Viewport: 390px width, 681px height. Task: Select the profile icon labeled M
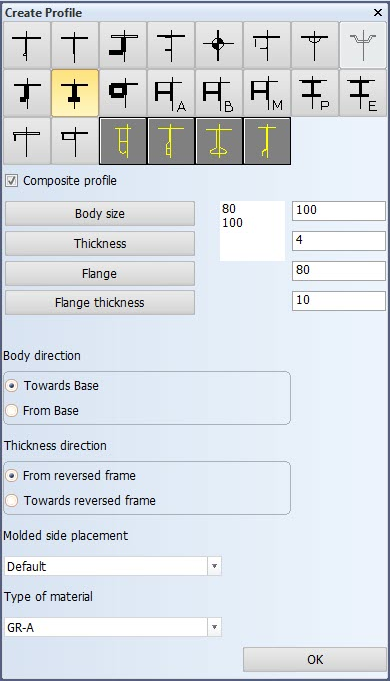coord(267,93)
